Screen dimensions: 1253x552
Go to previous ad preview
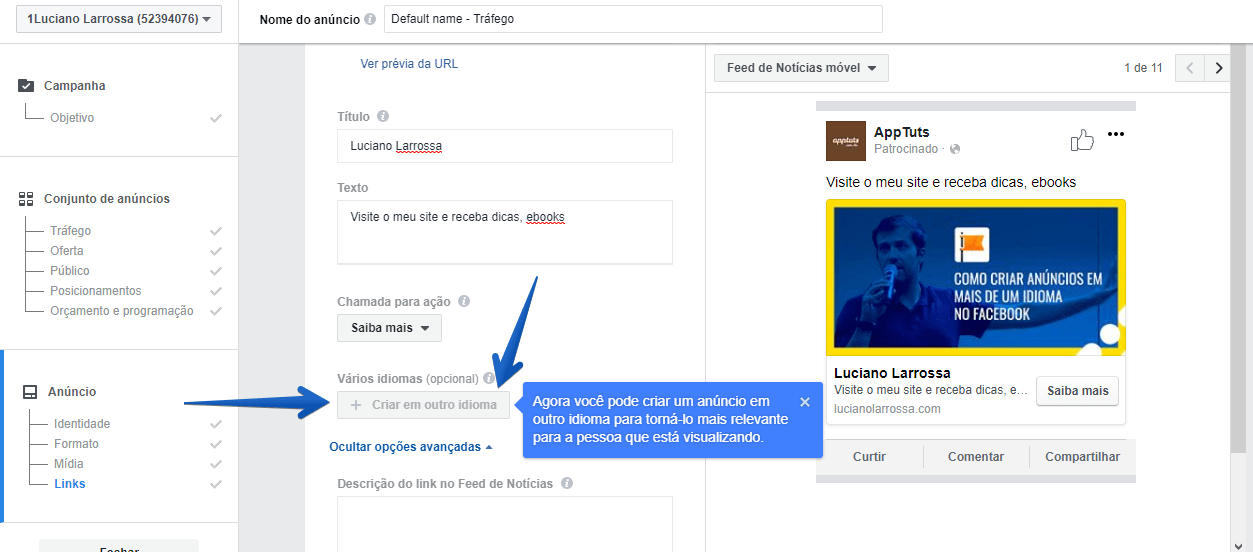(x=1190, y=68)
